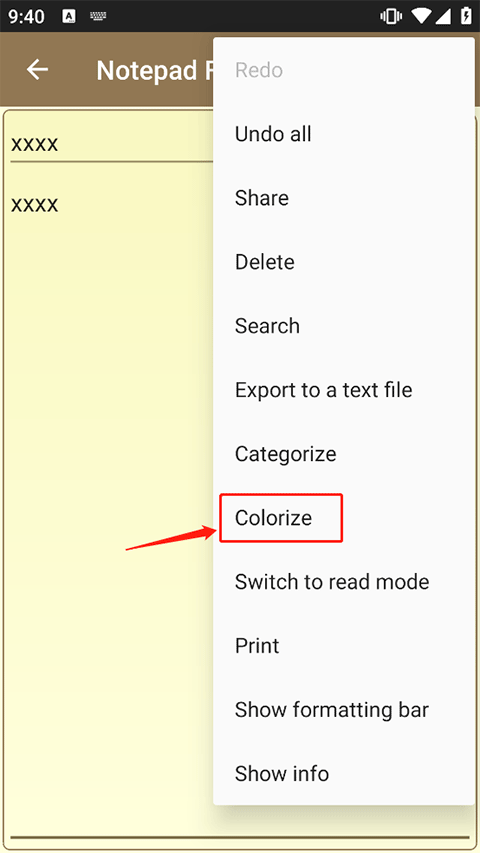
Task: Choose Print from the menu
Action: [344, 646]
